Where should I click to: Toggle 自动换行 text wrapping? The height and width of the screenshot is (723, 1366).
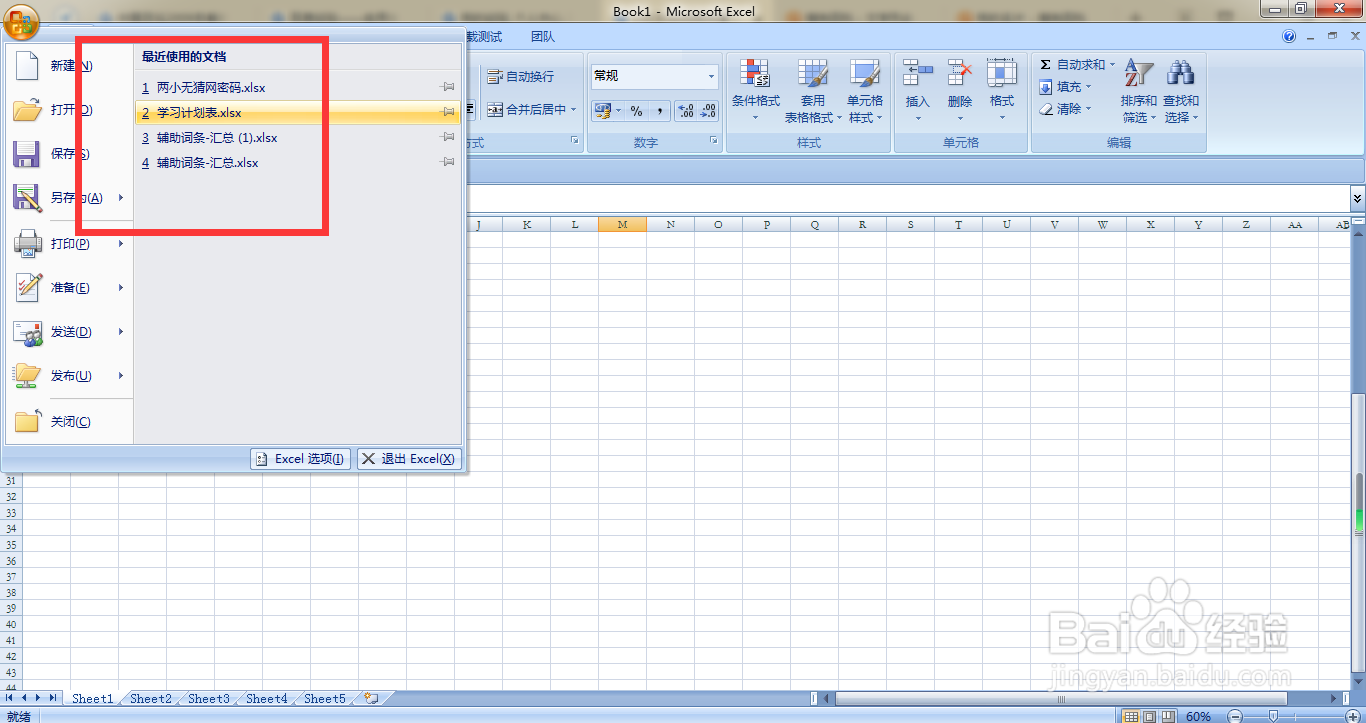(x=520, y=77)
